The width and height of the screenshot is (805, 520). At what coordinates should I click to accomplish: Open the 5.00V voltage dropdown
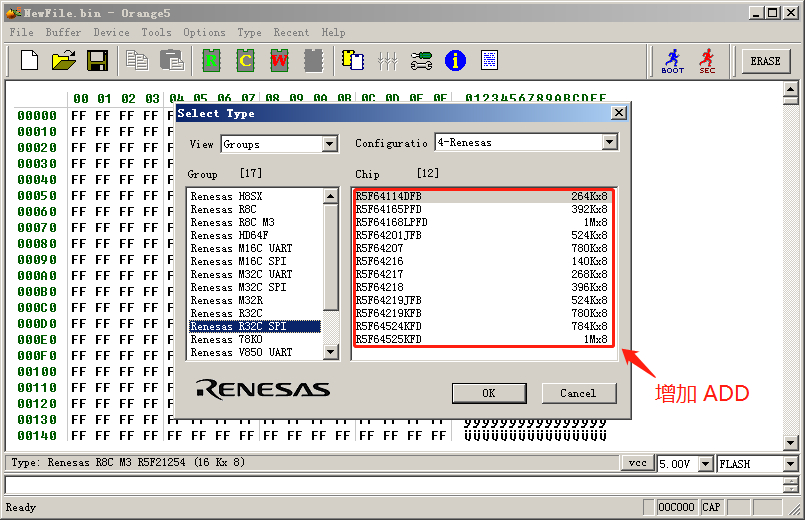705,464
